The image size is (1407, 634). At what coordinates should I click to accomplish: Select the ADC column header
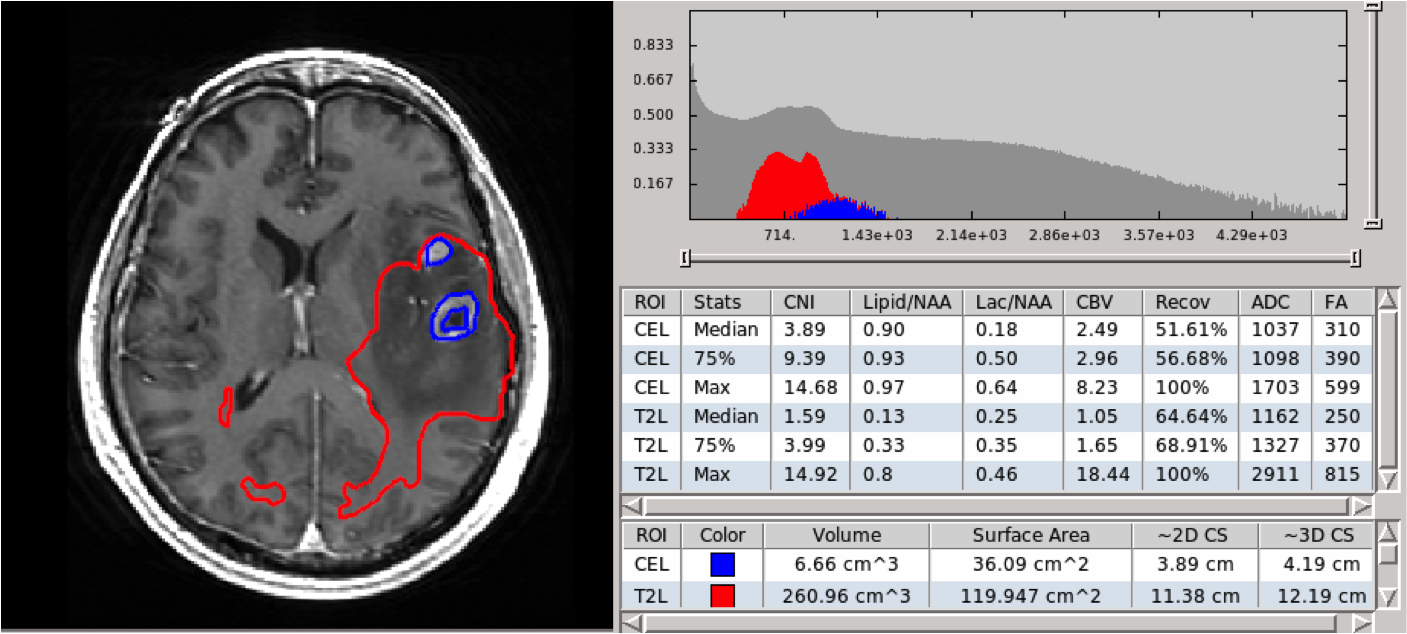coord(1274,302)
